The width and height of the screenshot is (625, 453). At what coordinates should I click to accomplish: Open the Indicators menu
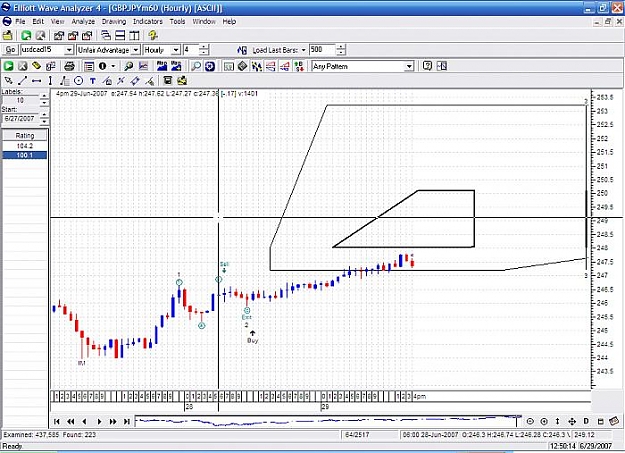[147, 22]
